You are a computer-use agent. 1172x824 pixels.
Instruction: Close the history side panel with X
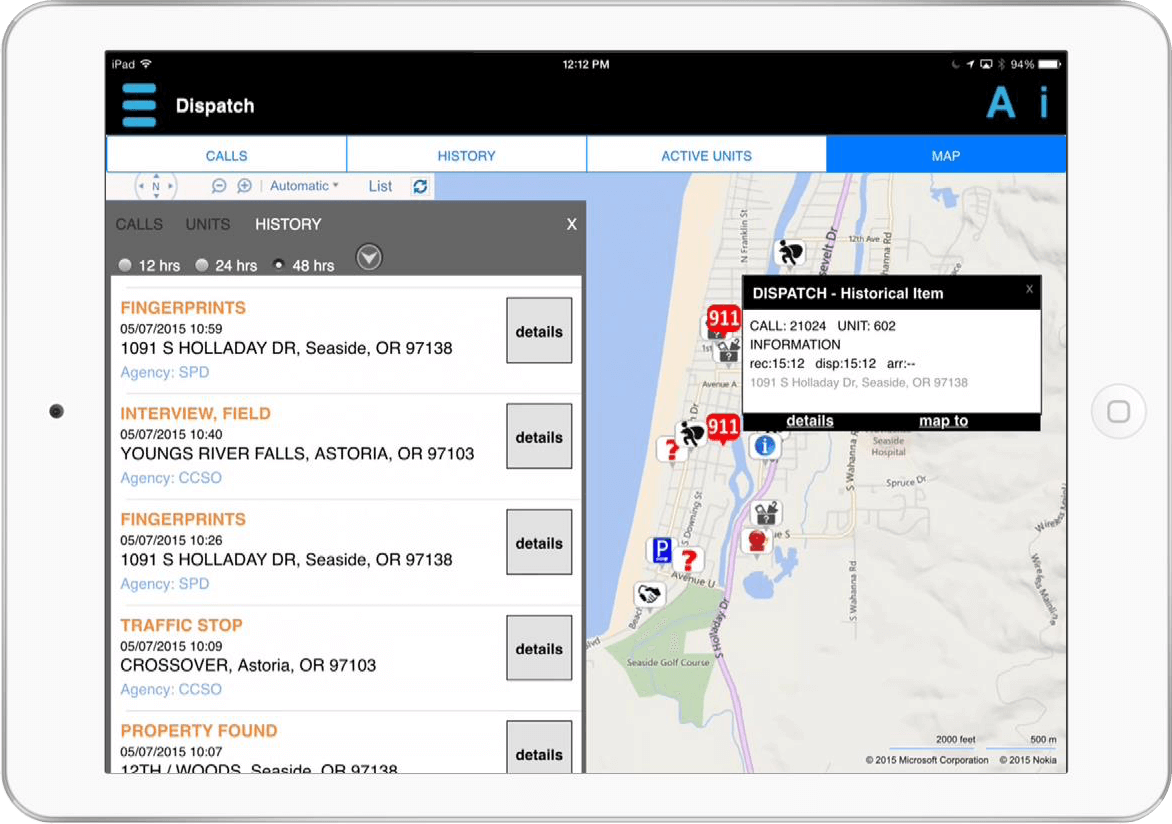pyautogui.click(x=571, y=224)
